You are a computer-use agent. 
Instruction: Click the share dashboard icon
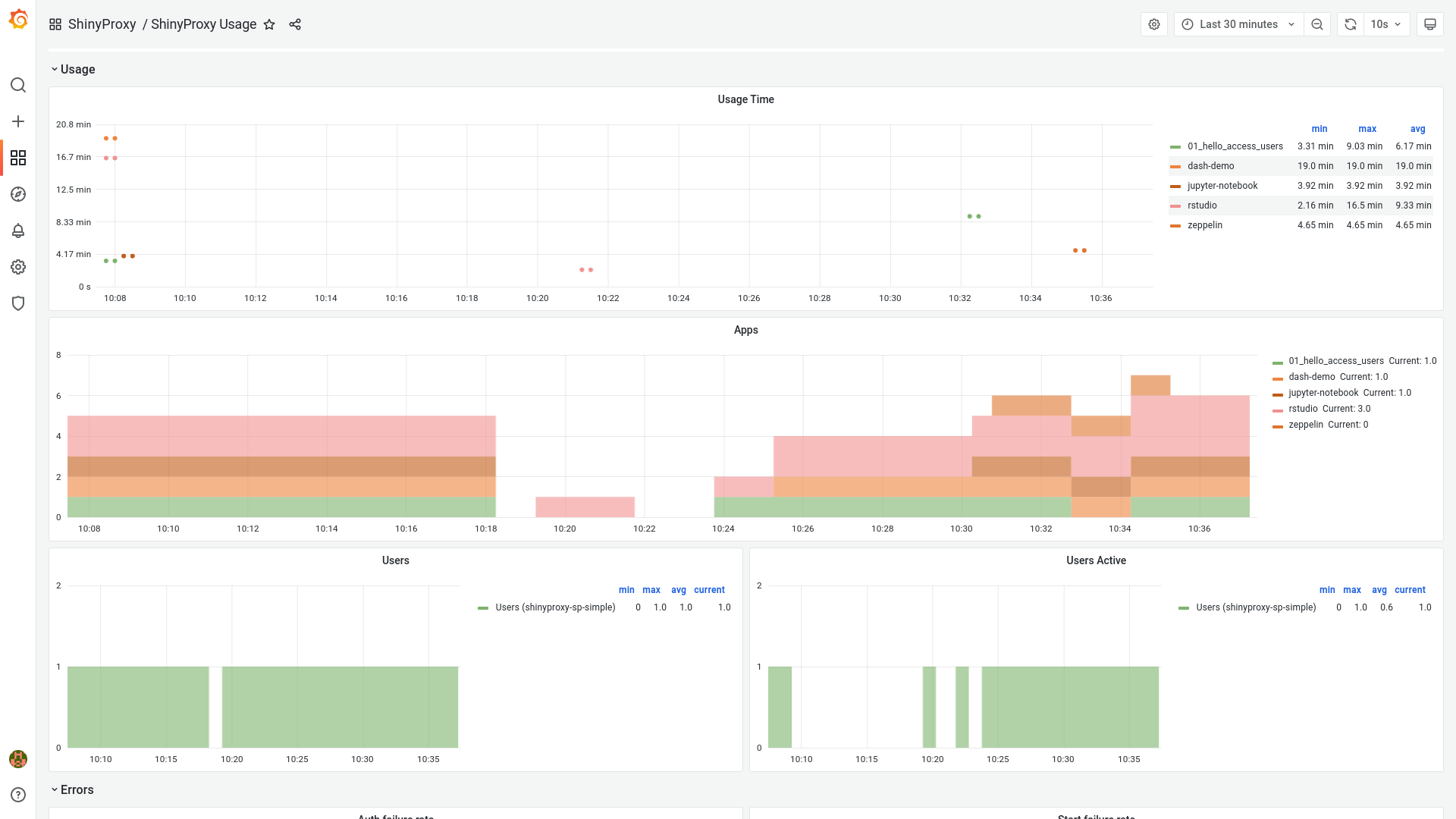click(295, 24)
